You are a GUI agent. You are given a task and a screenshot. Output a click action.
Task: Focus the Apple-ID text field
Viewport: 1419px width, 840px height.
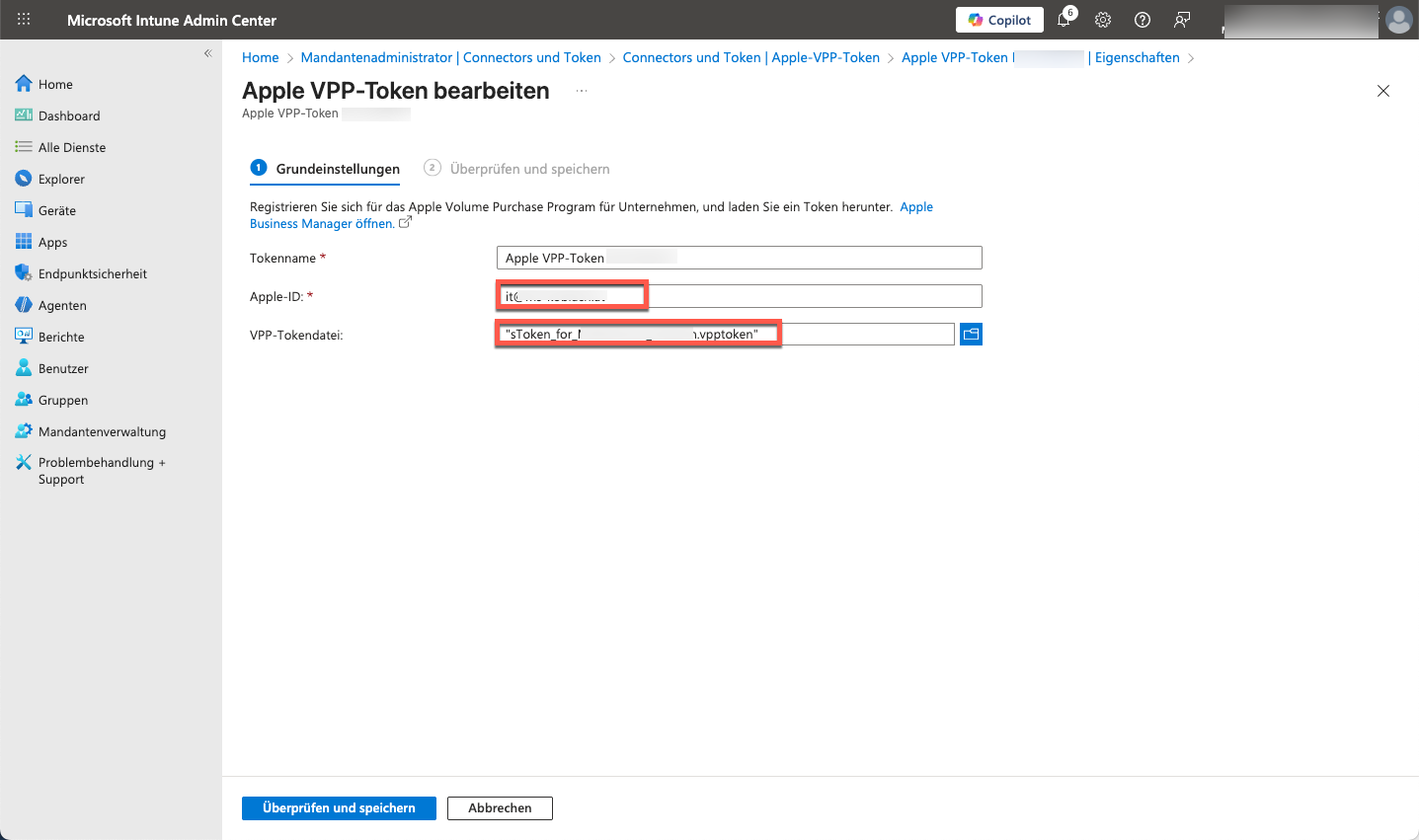point(810,296)
